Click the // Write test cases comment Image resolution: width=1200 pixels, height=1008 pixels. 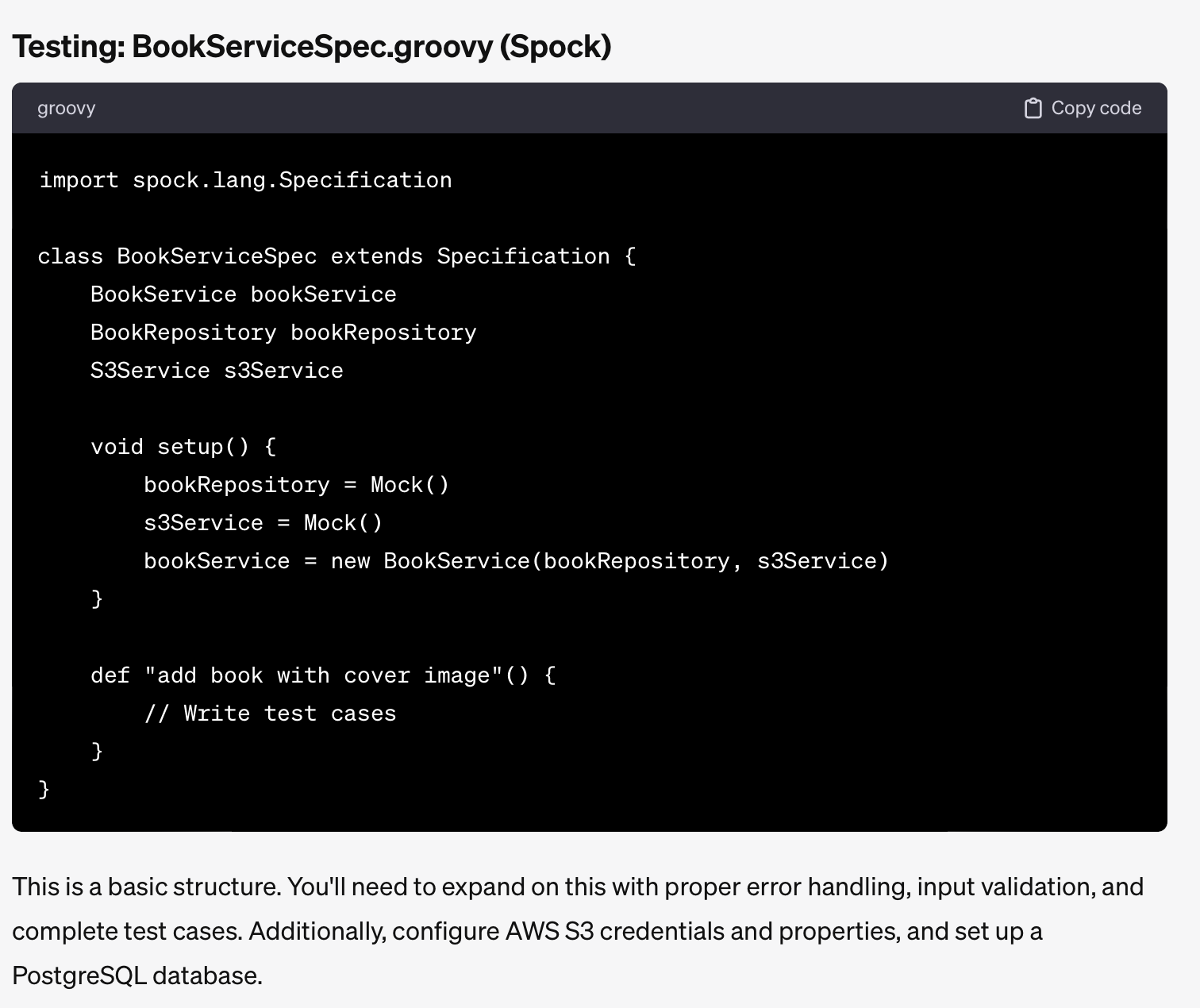click(270, 714)
